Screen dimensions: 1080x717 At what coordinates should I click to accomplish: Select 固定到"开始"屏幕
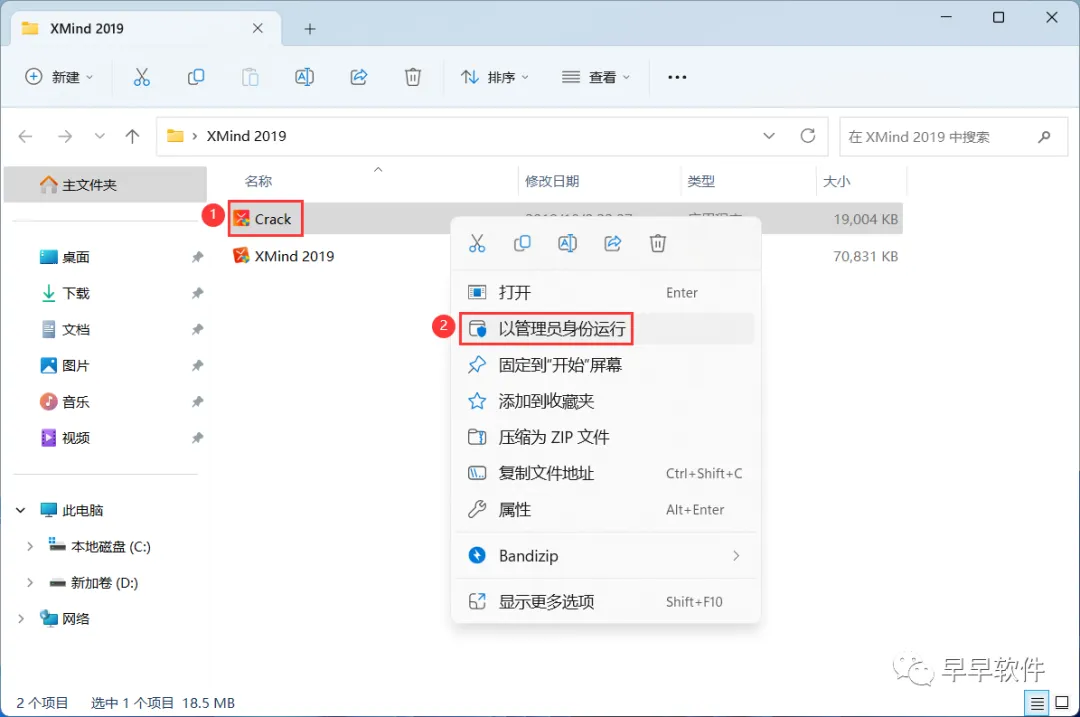(x=606, y=365)
